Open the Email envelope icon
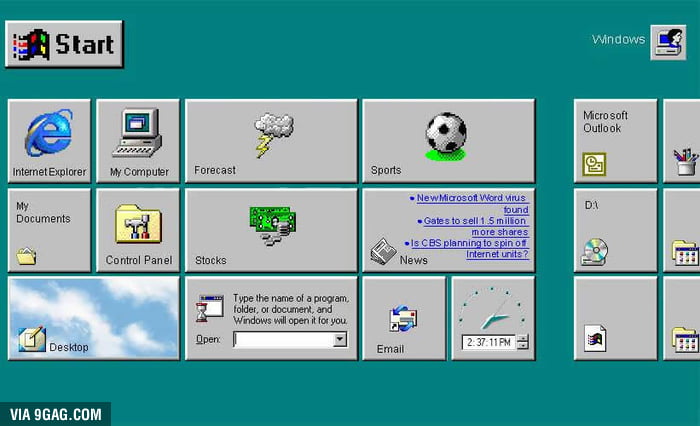700x426 pixels. click(403, 318)
